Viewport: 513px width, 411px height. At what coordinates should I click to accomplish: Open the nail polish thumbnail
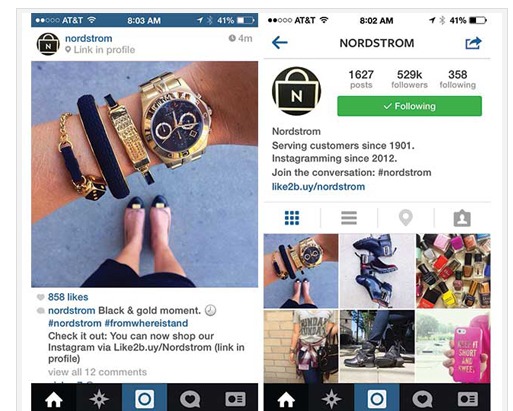click(453, 271)
